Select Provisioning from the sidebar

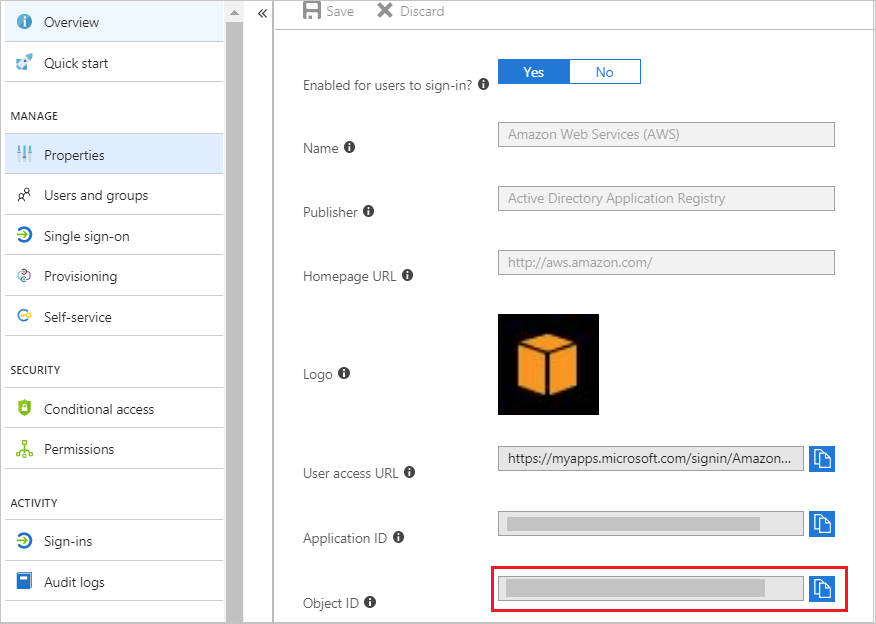[80, 276]
